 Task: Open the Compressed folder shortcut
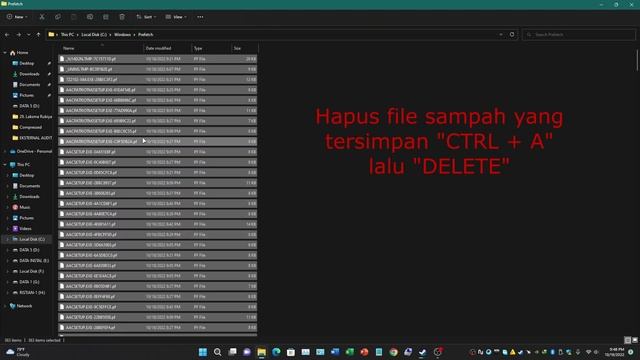coord(31,127)
